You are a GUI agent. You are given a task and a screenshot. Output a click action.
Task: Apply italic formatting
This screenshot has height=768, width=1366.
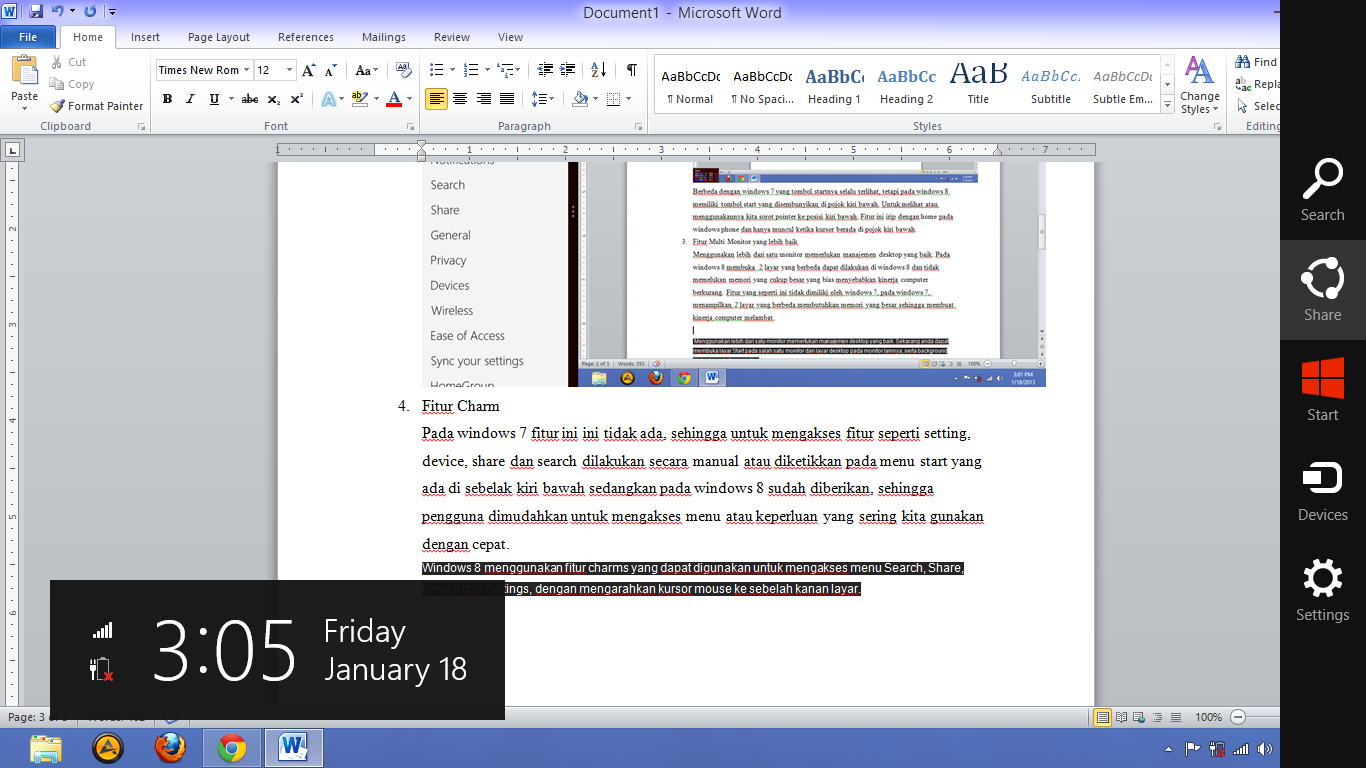pos(190,99)
